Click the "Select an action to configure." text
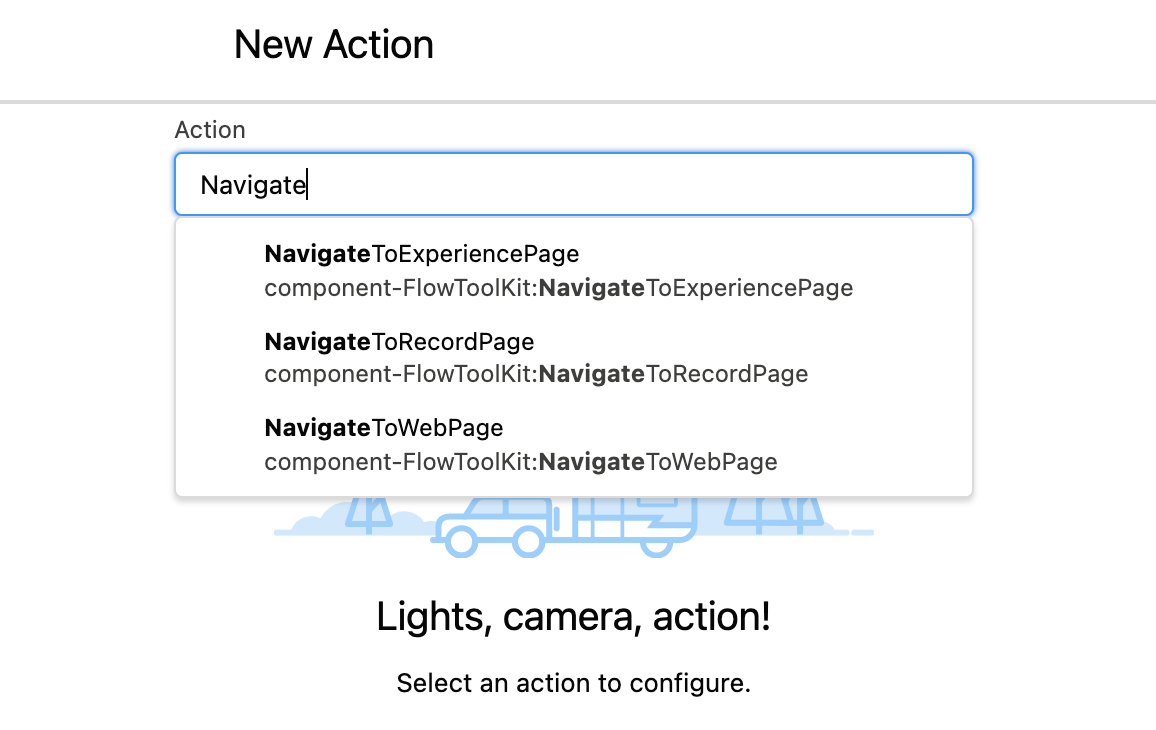 click(573, 684)
